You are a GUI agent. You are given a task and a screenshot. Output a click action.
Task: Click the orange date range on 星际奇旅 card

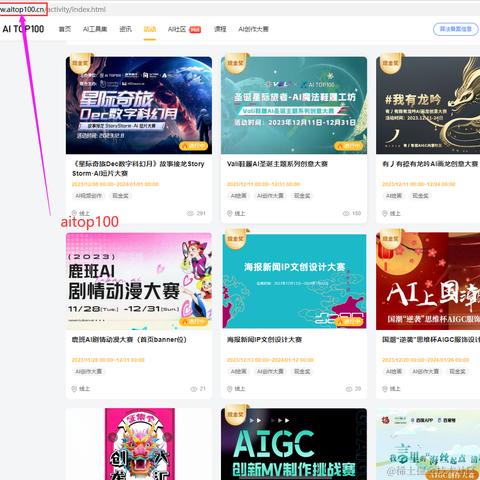(x=115, y=184)
